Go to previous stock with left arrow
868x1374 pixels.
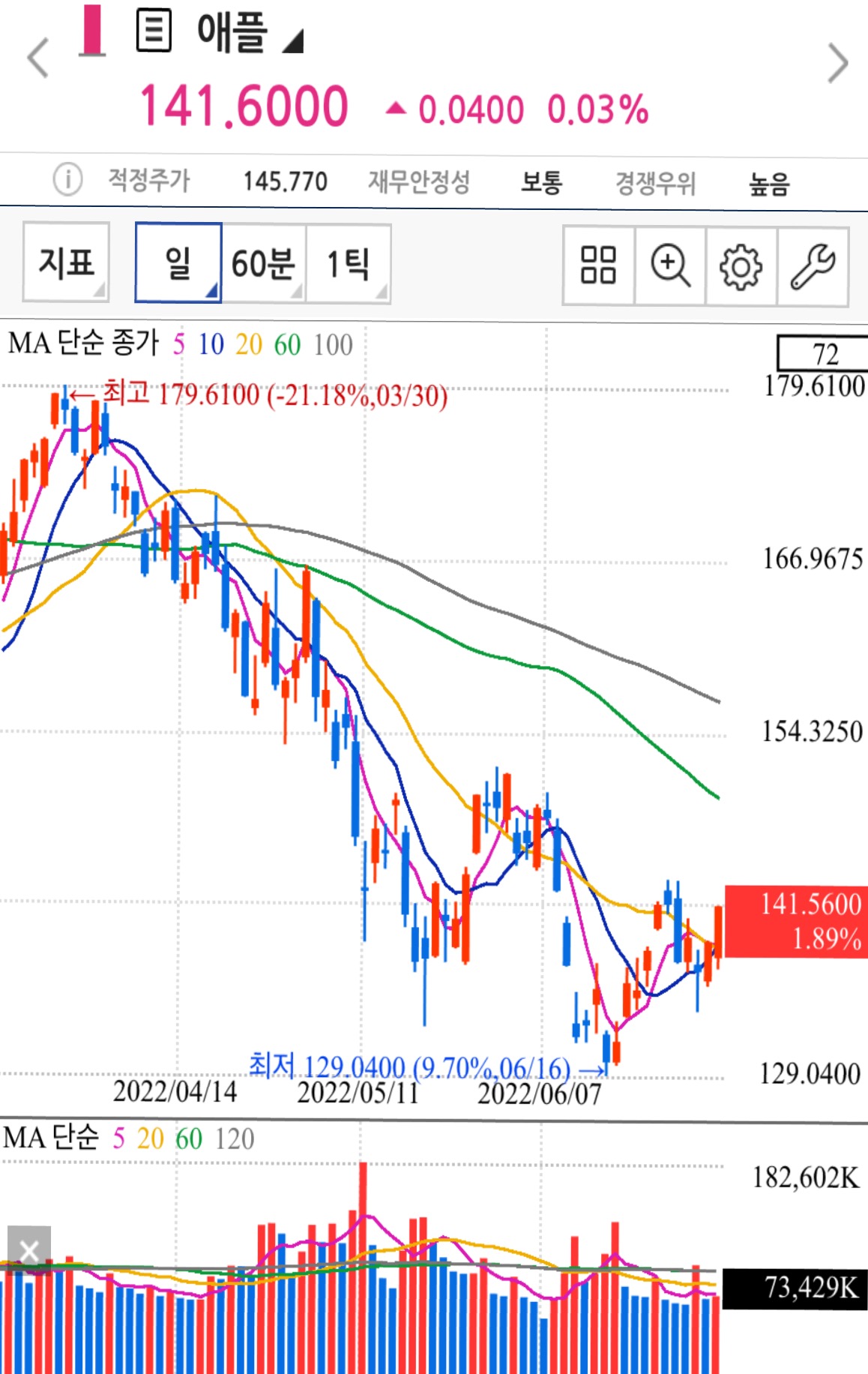coord(37,58)
